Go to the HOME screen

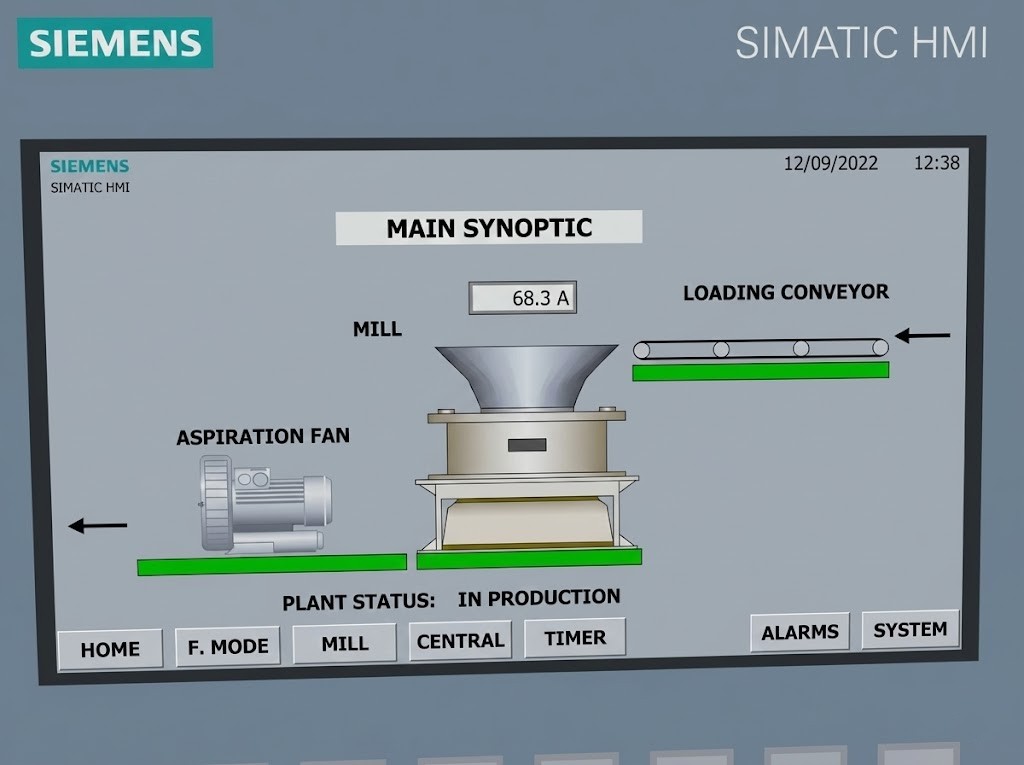tap(110, 649)
